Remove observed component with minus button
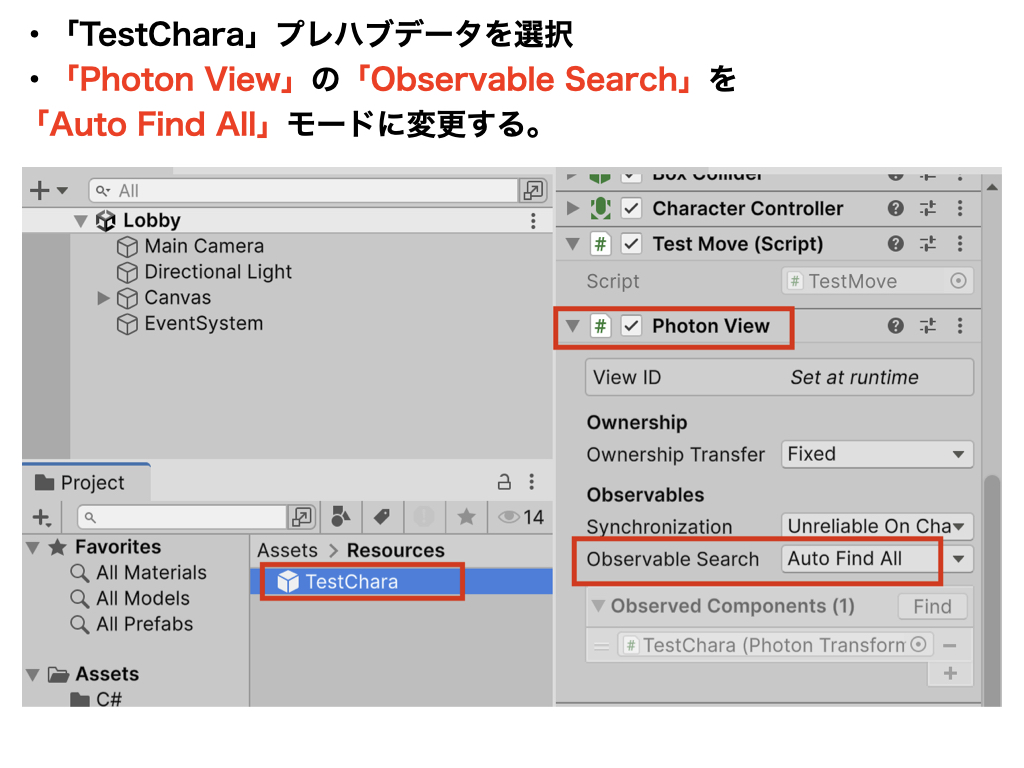1024x768 pixels. 950,646
